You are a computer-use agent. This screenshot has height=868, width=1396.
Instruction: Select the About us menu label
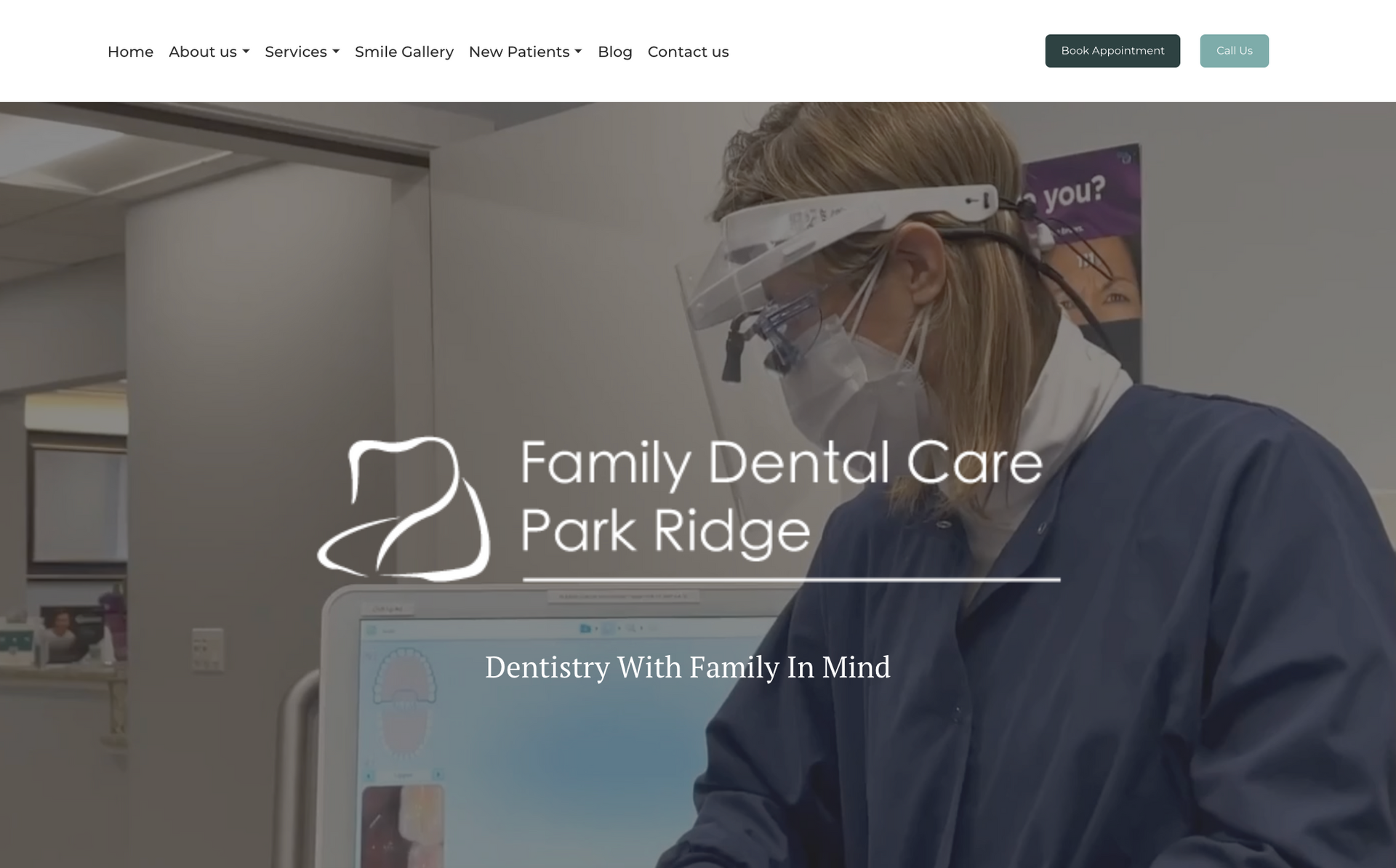pos(203,52)
